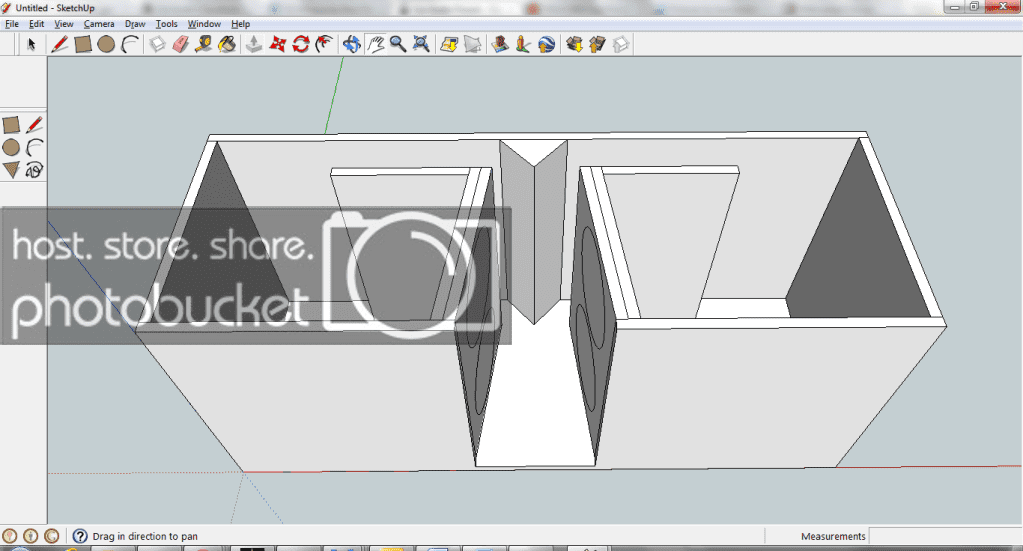Click the third round status bar icon
Viewport: 1023px width, 551px height.
click(x=52, y=536)
